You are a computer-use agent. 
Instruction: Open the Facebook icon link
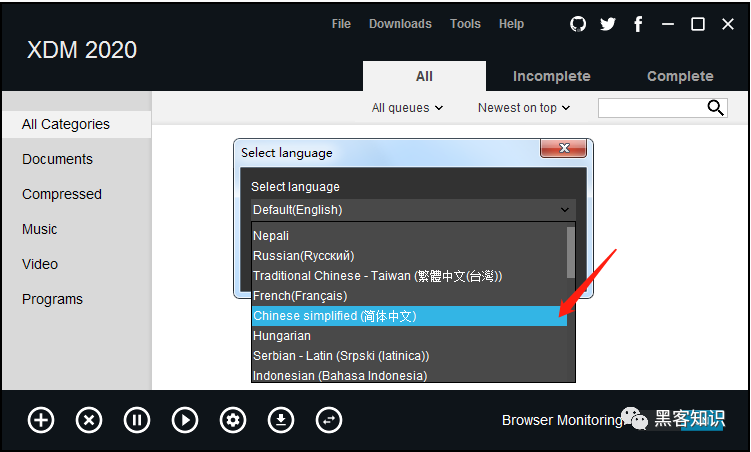(638, 24)
